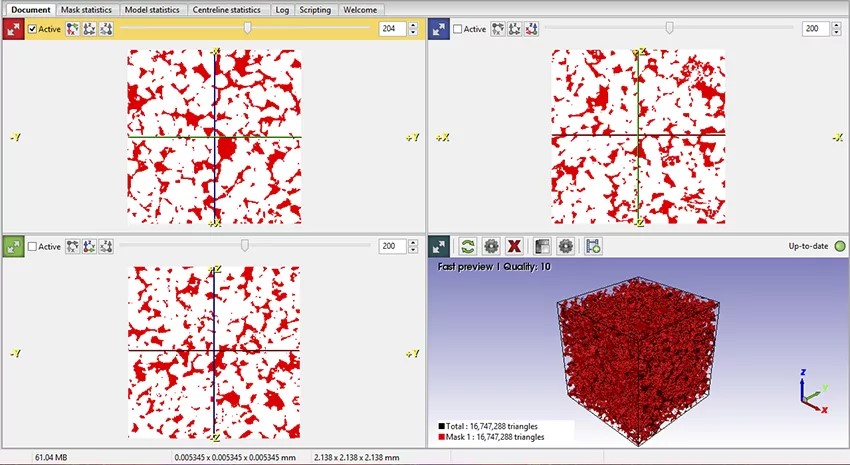The height and width of the screenshot is (465, 850).
Task: Decrement slice number 204 spinner
Action: click(x=414, y=33)
